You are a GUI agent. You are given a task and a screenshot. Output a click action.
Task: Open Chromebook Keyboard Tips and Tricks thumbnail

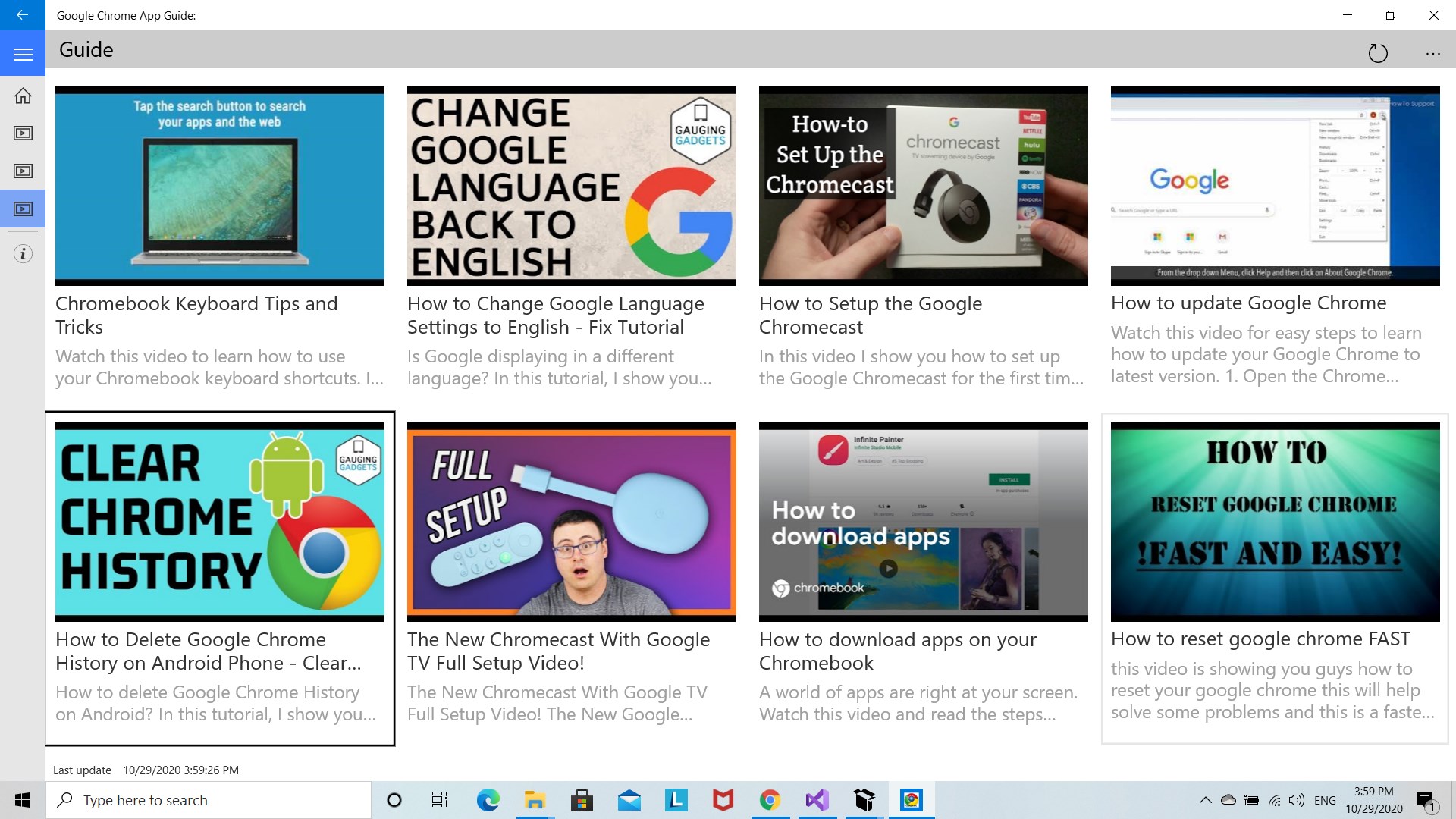tap(219, 186)
